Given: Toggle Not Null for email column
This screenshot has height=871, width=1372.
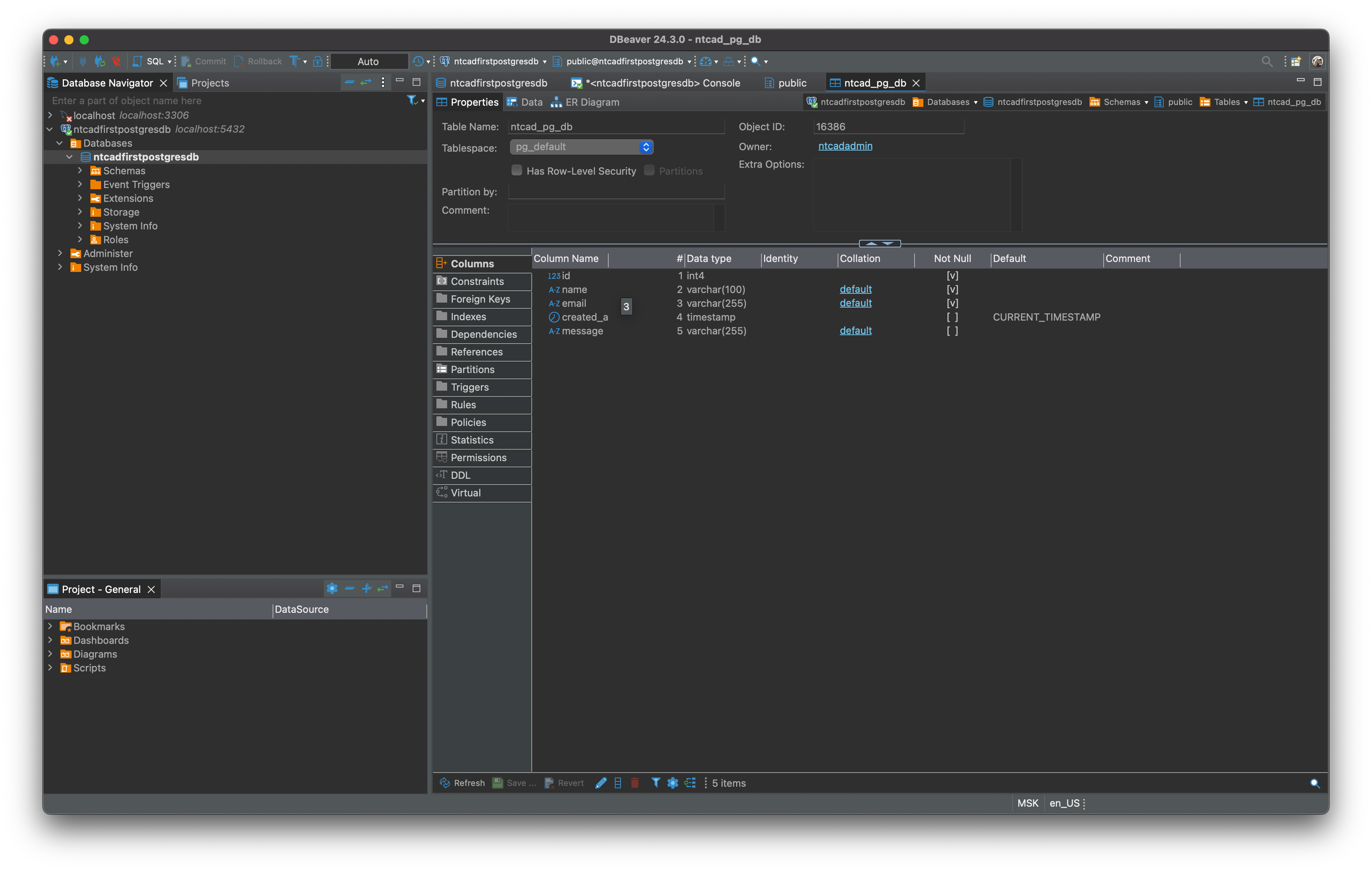Looking at the screenshot, I should pyautogui.click(x=952, y=303).
